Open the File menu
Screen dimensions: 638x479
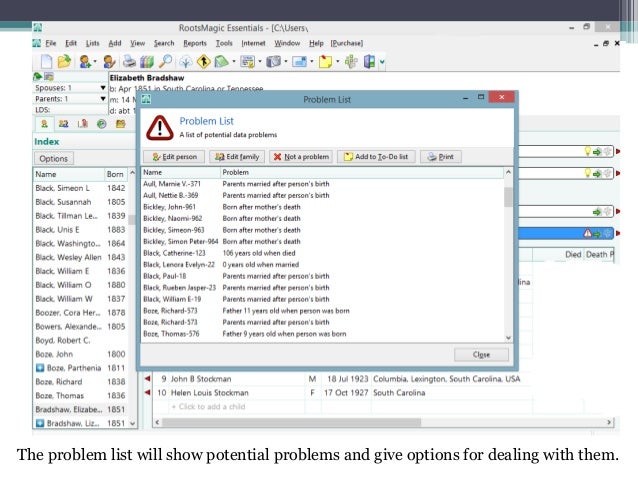[x=50, y=43]
